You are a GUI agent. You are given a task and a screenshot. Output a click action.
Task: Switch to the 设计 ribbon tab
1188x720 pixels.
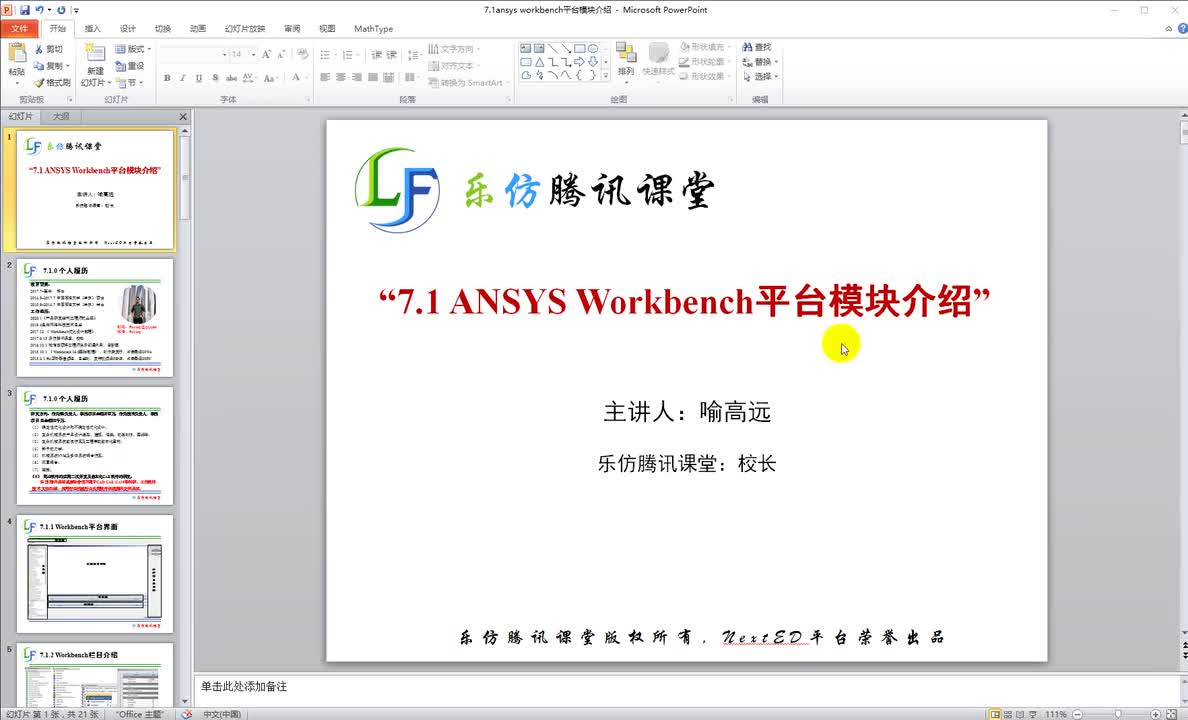127,29
